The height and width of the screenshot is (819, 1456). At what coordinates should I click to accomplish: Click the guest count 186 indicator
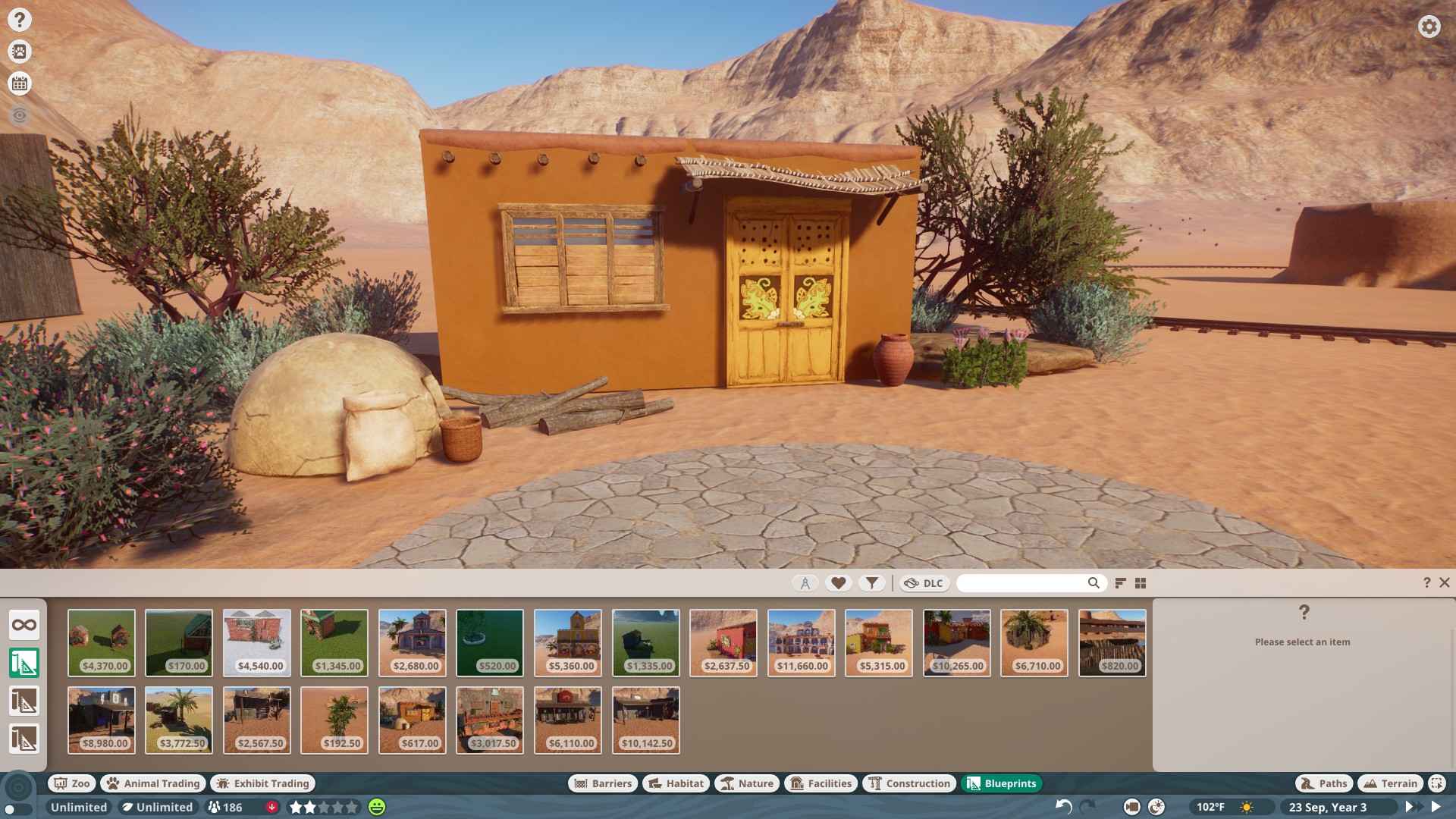[x=226, y=807]
